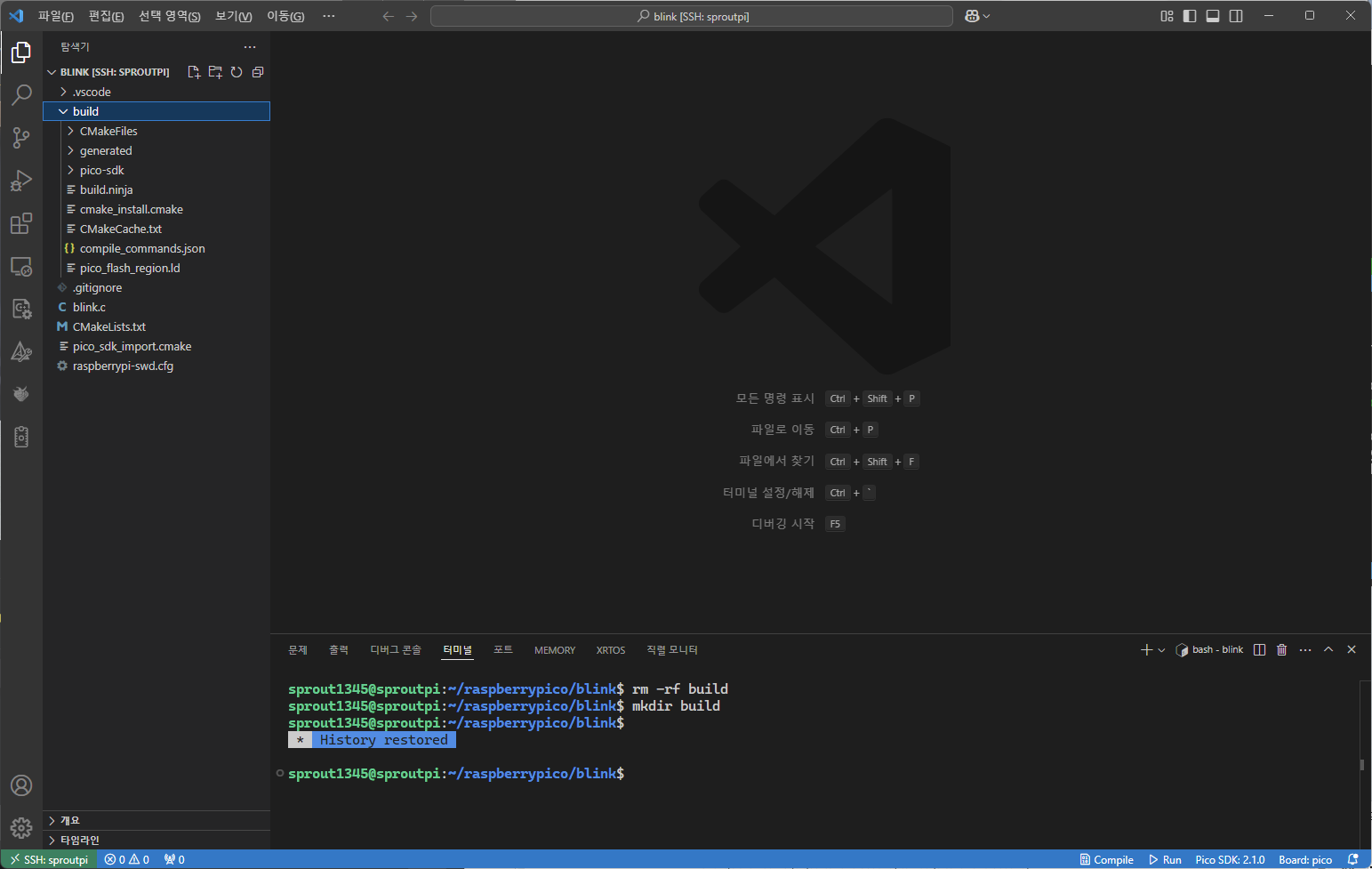Image resolution: width=1372 pixels, height=869 pixels.
Task: Open the Explorer view in activity bar
Action: (21, 52)
